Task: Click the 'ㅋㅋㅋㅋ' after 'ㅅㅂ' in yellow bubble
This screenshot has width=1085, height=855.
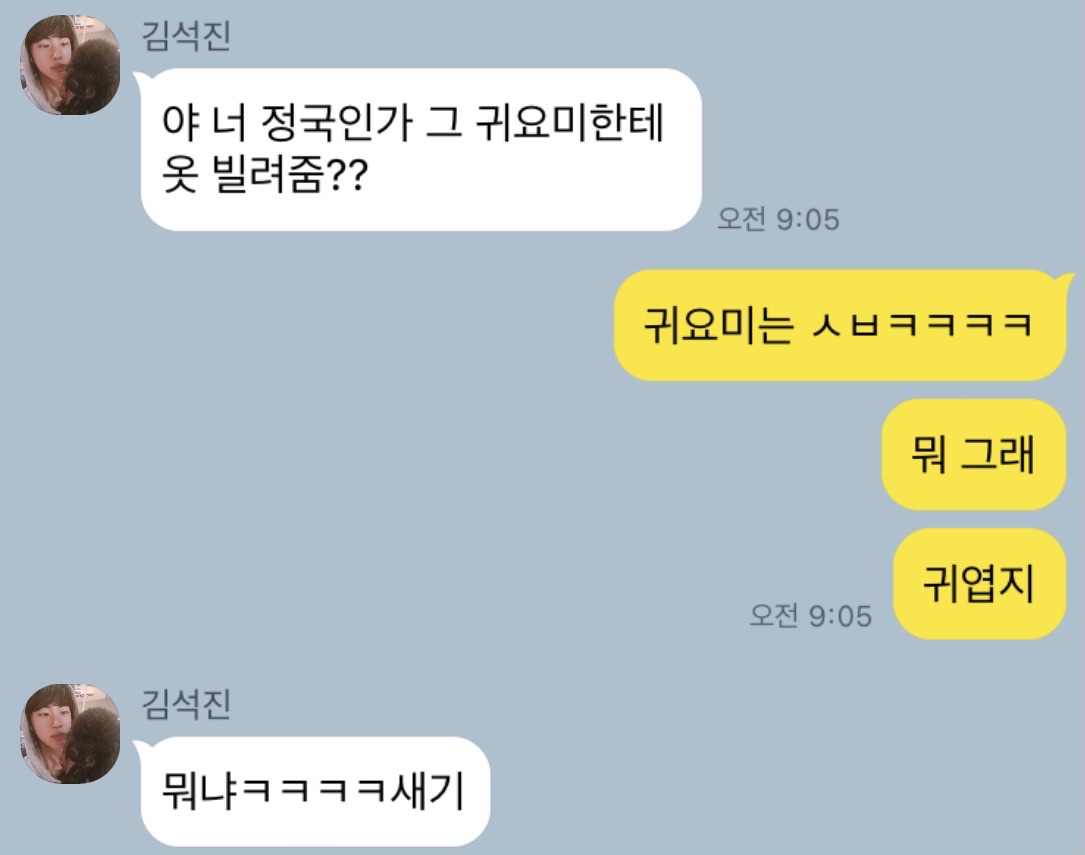Action: (x=960, y=325)
